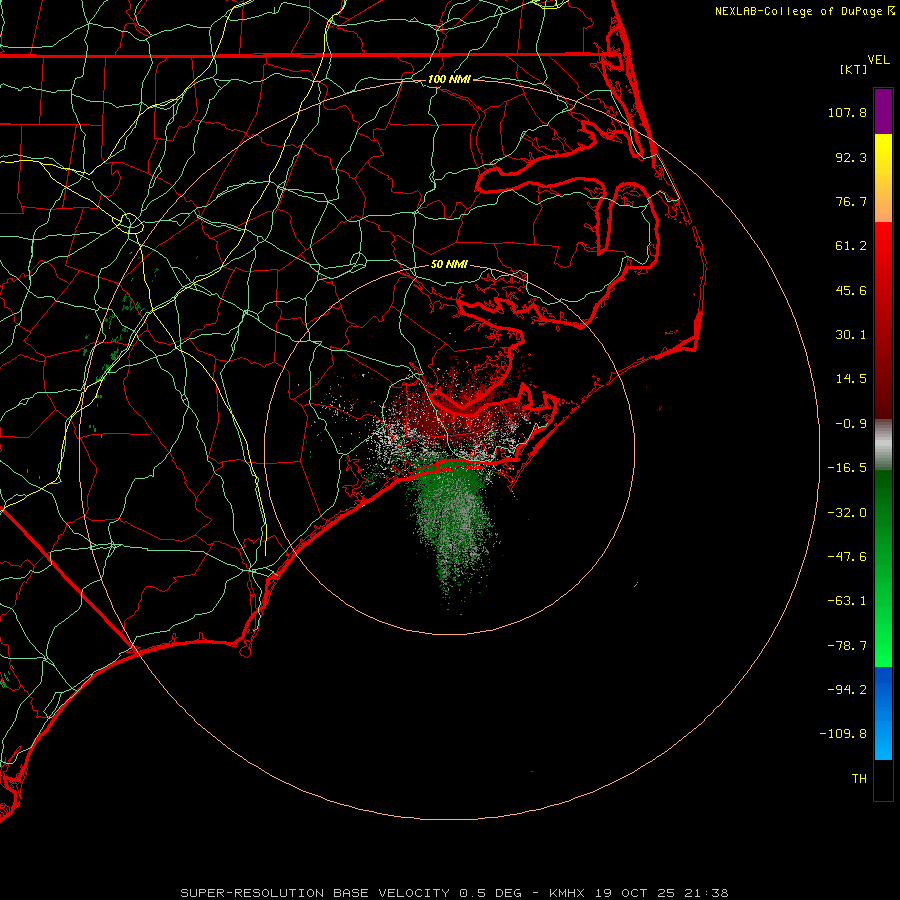Screen dimensions: 900x900
Task: Click the gray zero-velocity color bar segment
Action: [883, 444]
